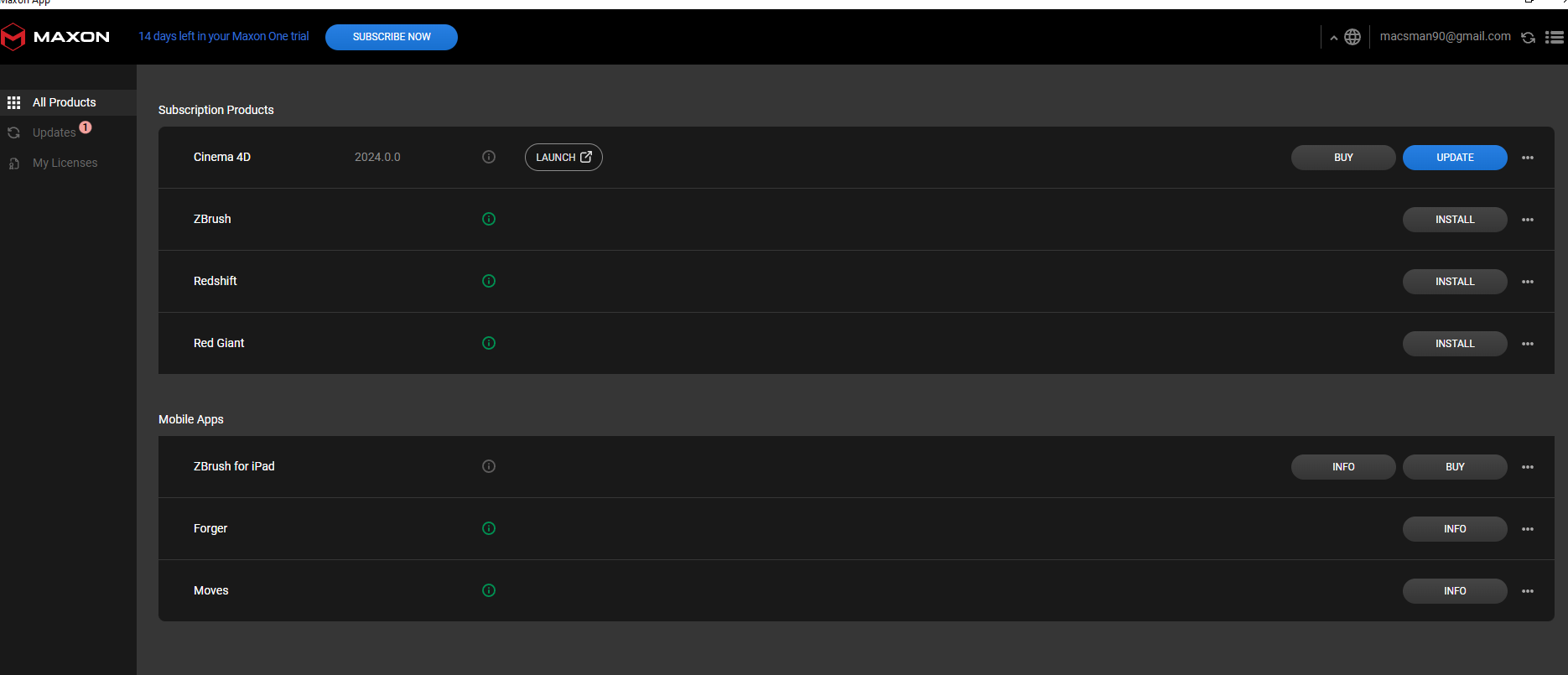Click the Cinema 4D info icon
The image size is (1568, 675).
[x=489, y=157]
